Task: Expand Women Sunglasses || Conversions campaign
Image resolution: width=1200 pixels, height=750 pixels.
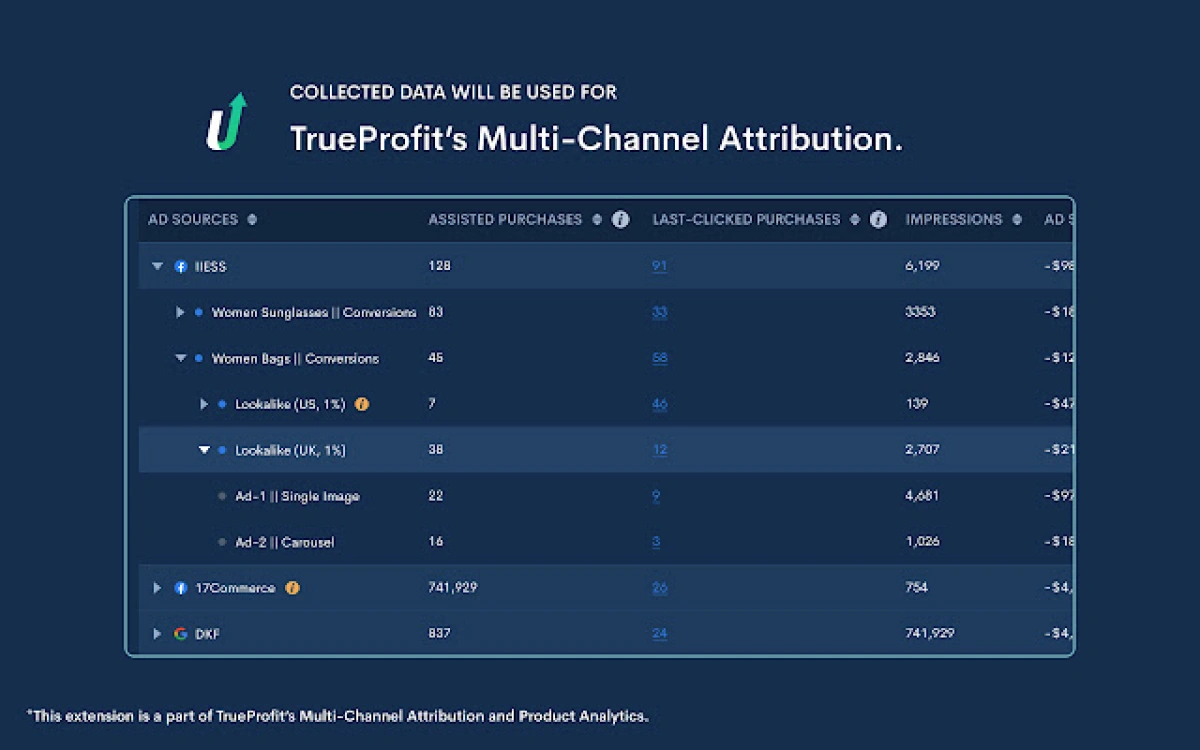Action: point(181,312)
